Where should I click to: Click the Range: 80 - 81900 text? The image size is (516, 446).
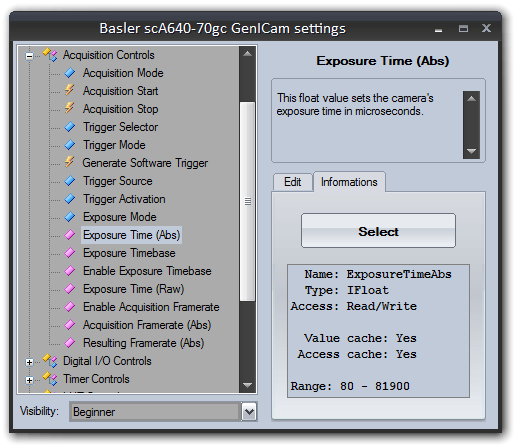(350, 386)
